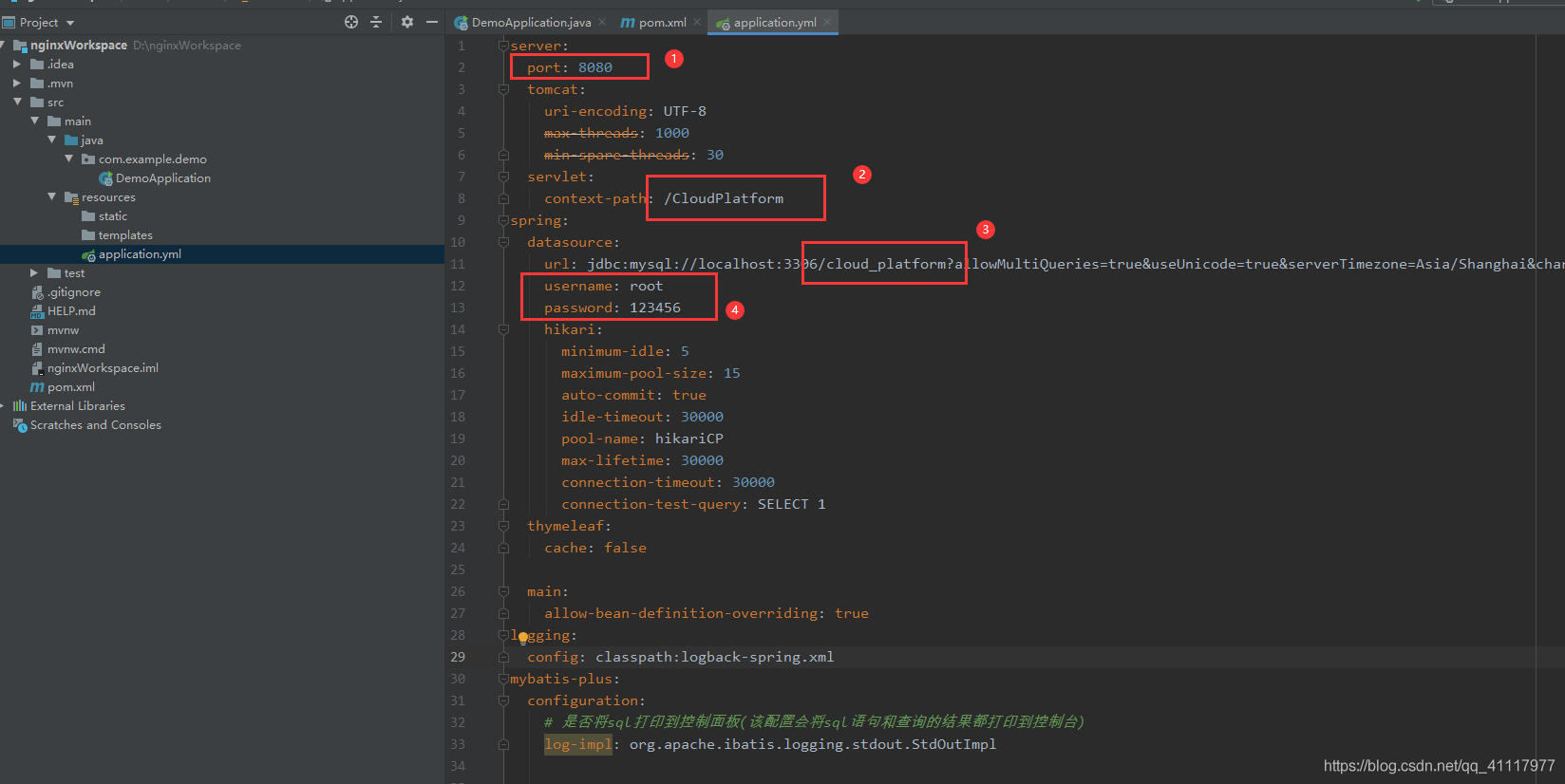Screen dimensions: 1565x784
Task: Click SELECT 1 test query text
Action: click(x=791, y=504)
